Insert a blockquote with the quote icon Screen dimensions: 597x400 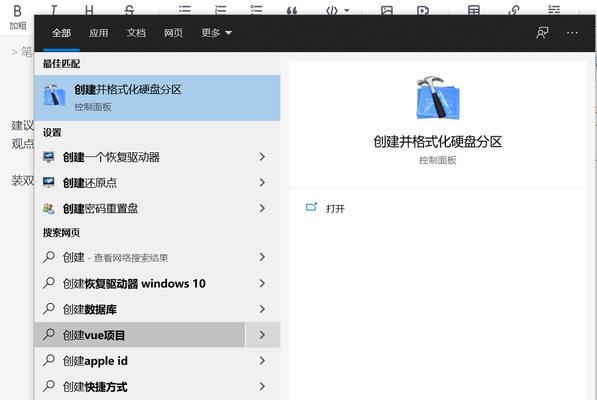click(x=292, y=11)
